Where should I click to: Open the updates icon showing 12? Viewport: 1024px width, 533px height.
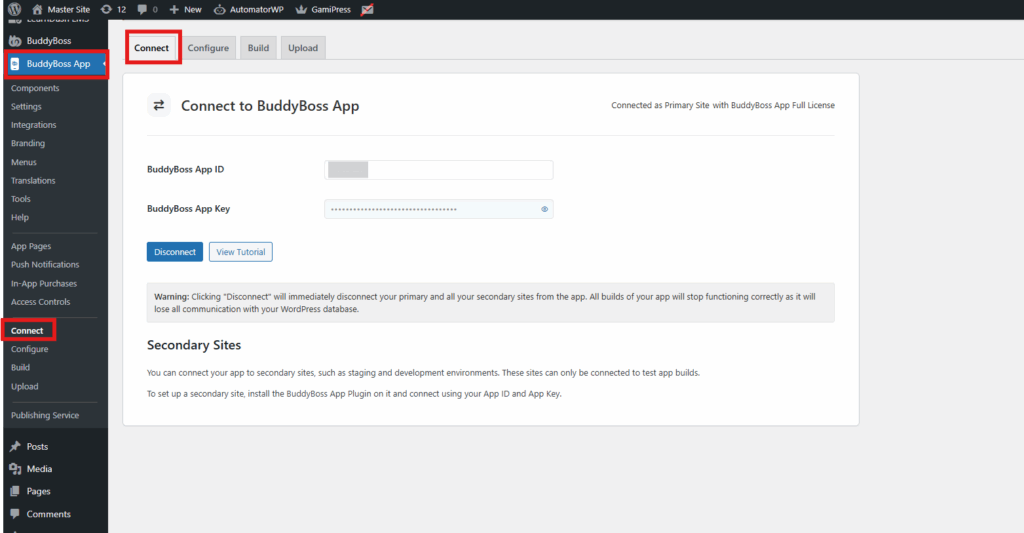tap(106, 9)
